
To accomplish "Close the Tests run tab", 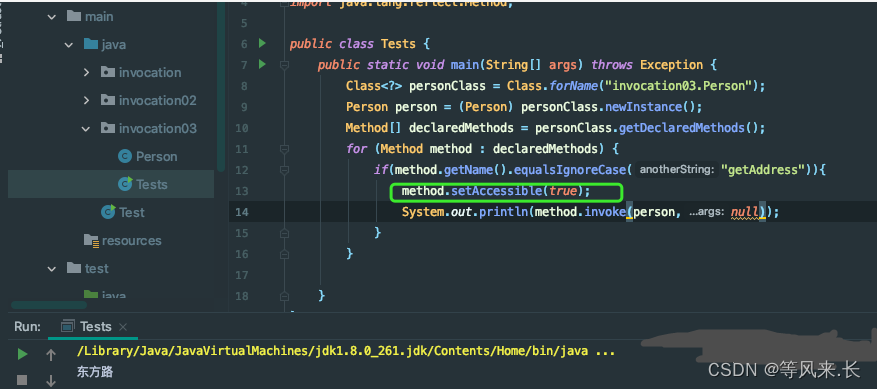I will 124,327.
